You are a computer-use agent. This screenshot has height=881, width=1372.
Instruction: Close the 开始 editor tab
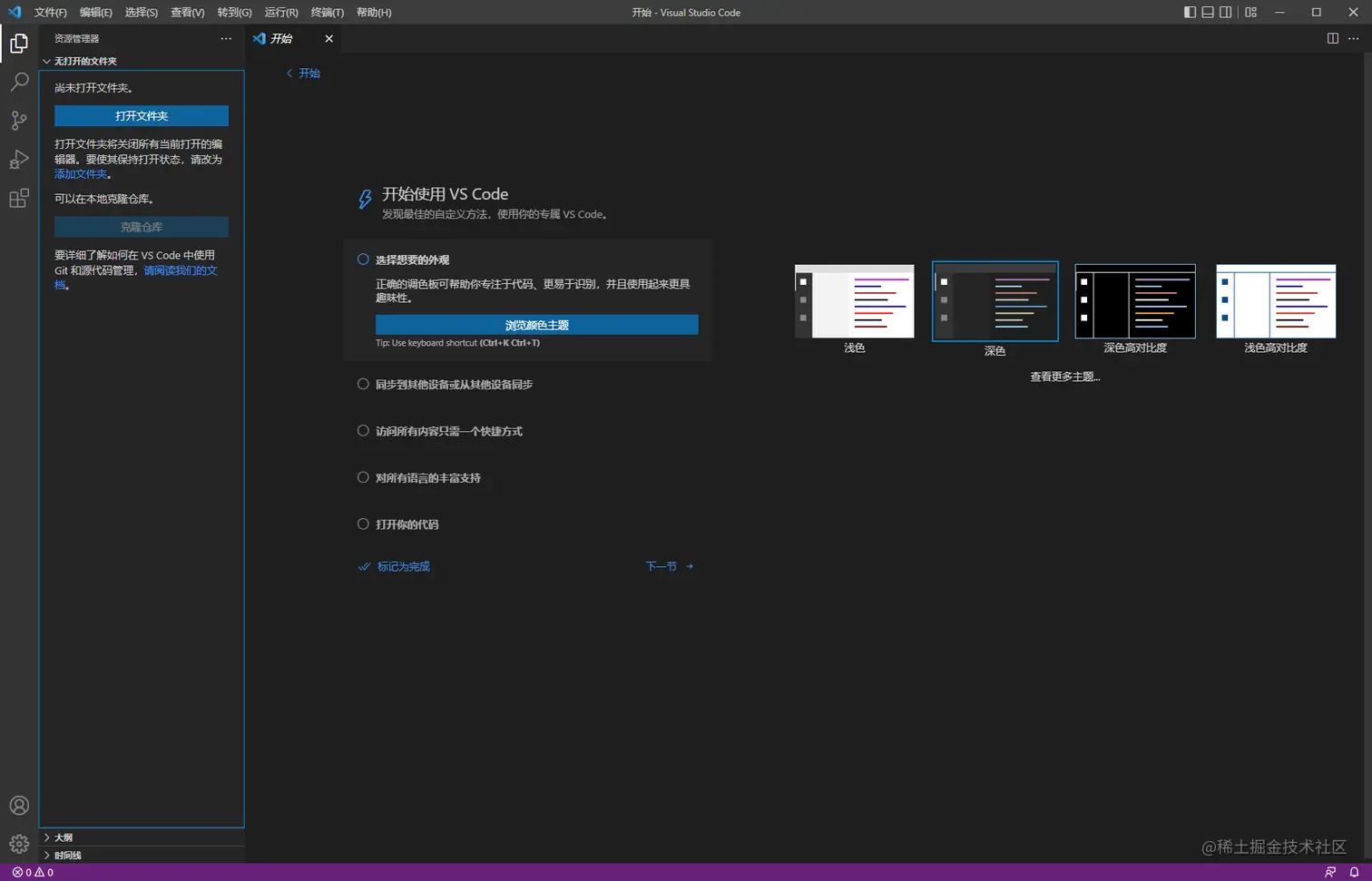coord(329,38)
